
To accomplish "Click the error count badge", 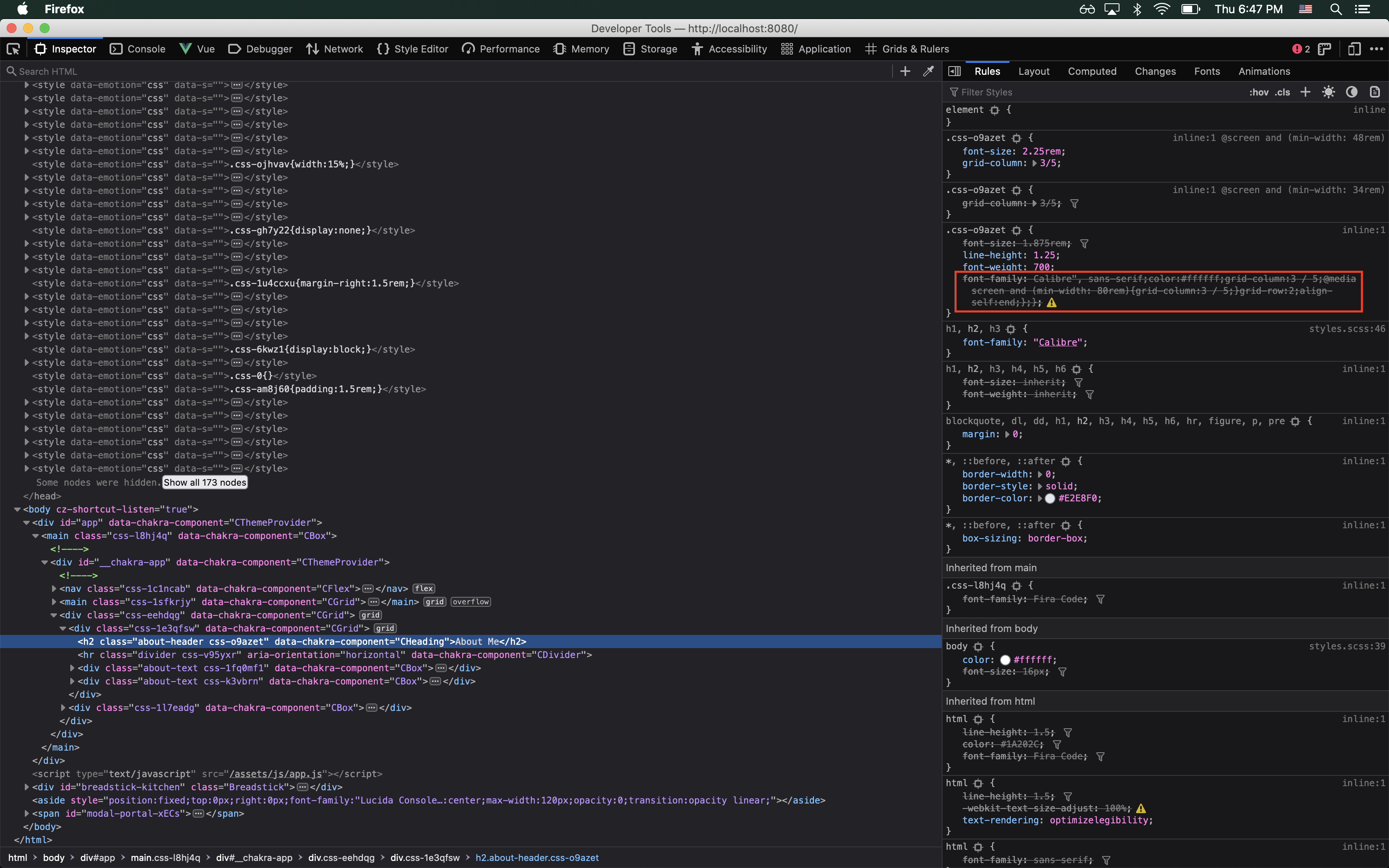I will click(x=1301, y=49).
